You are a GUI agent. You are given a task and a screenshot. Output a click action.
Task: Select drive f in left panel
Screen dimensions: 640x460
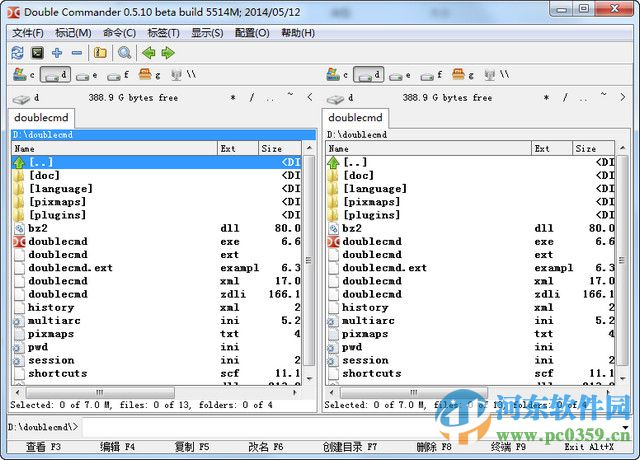coord(118,76)
